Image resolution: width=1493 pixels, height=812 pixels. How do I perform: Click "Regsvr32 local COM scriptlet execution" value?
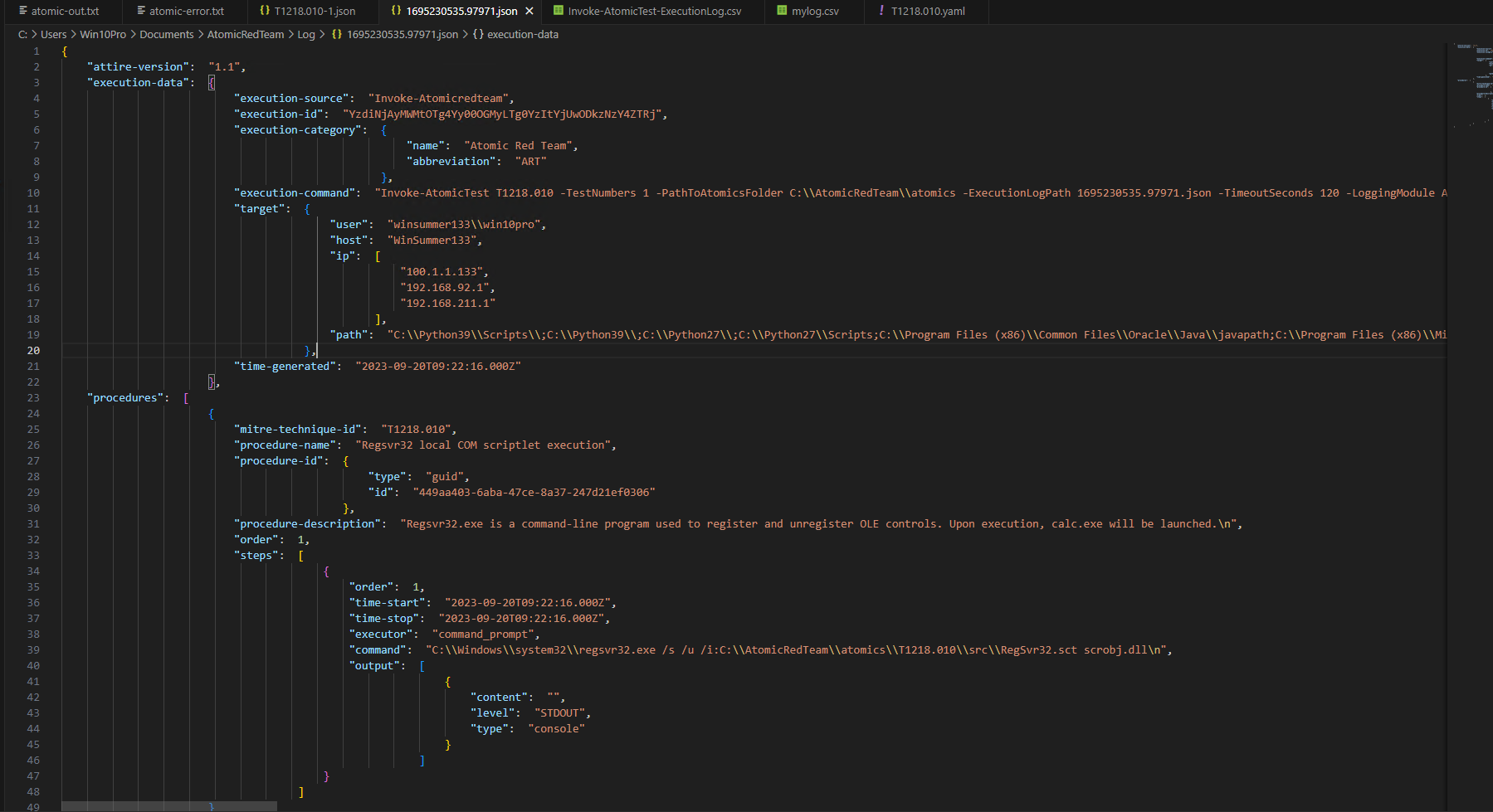coord(484,445)
